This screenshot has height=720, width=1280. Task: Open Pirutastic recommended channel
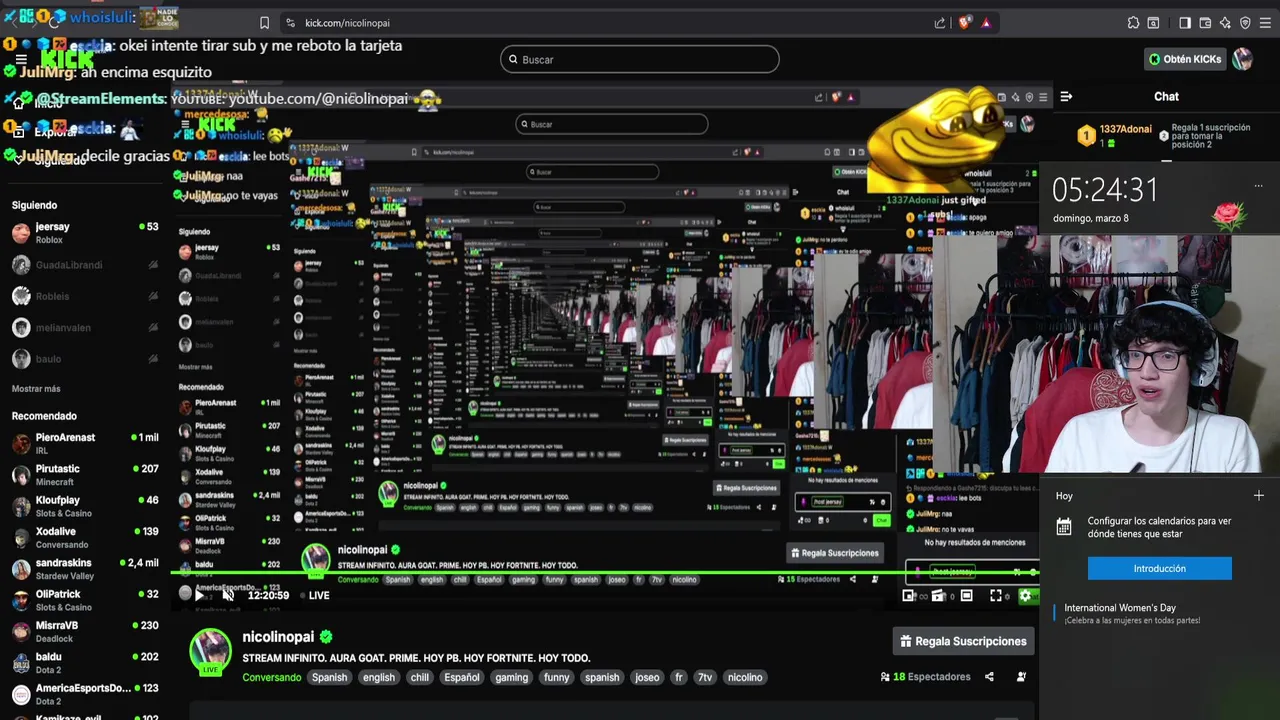85,475
